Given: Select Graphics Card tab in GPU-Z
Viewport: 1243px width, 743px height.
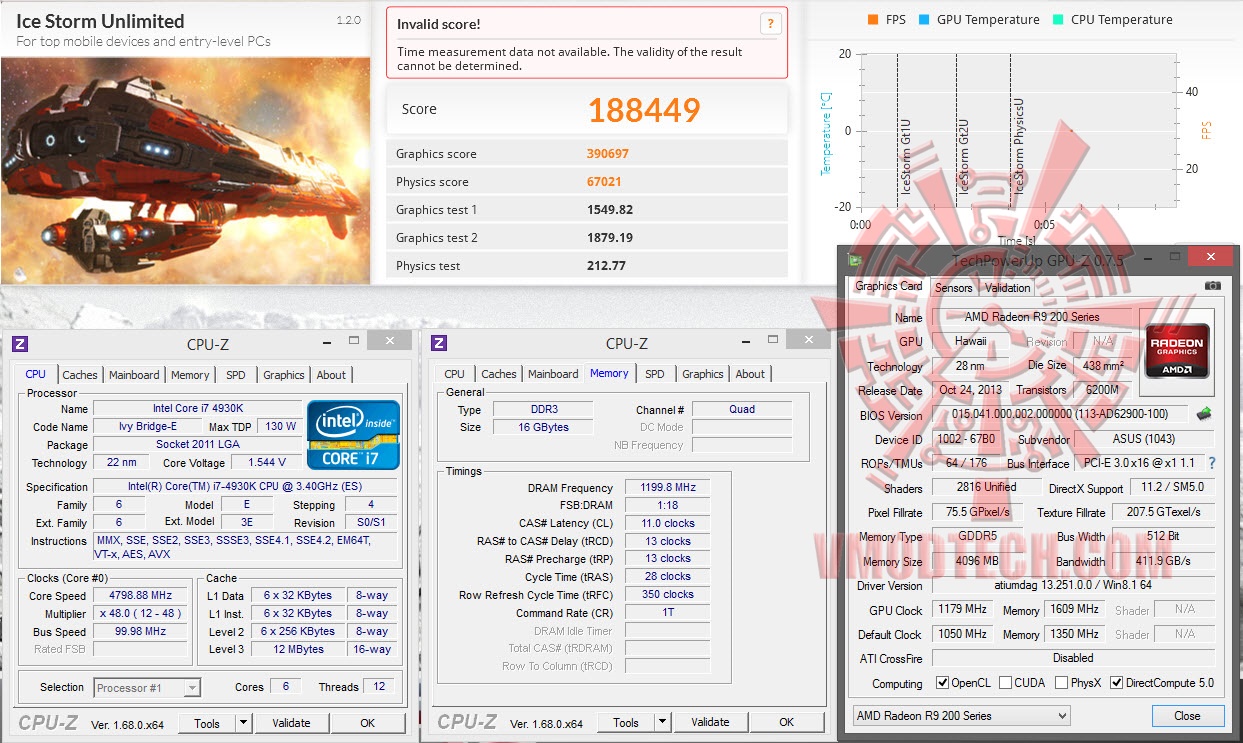Looking at the screenshot, I should (x=889, y=286).
